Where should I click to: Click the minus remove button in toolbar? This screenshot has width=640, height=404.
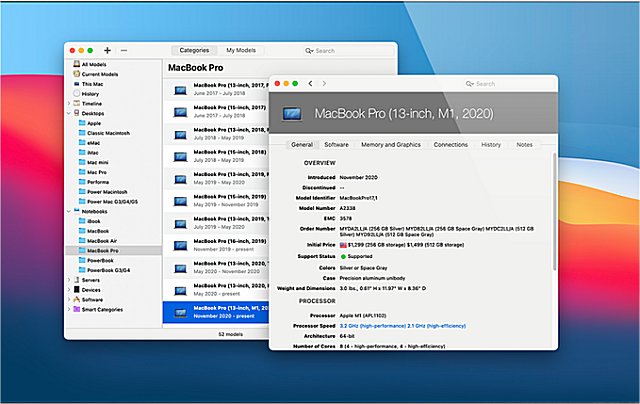[124, 50]
